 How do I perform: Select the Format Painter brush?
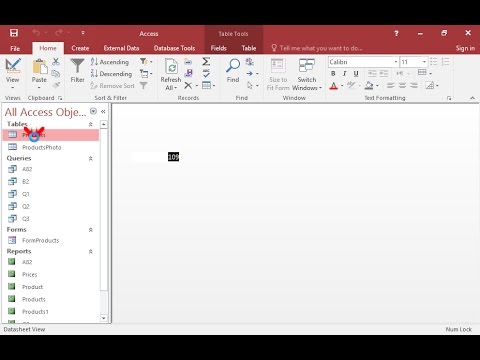(x=56, y=85)
